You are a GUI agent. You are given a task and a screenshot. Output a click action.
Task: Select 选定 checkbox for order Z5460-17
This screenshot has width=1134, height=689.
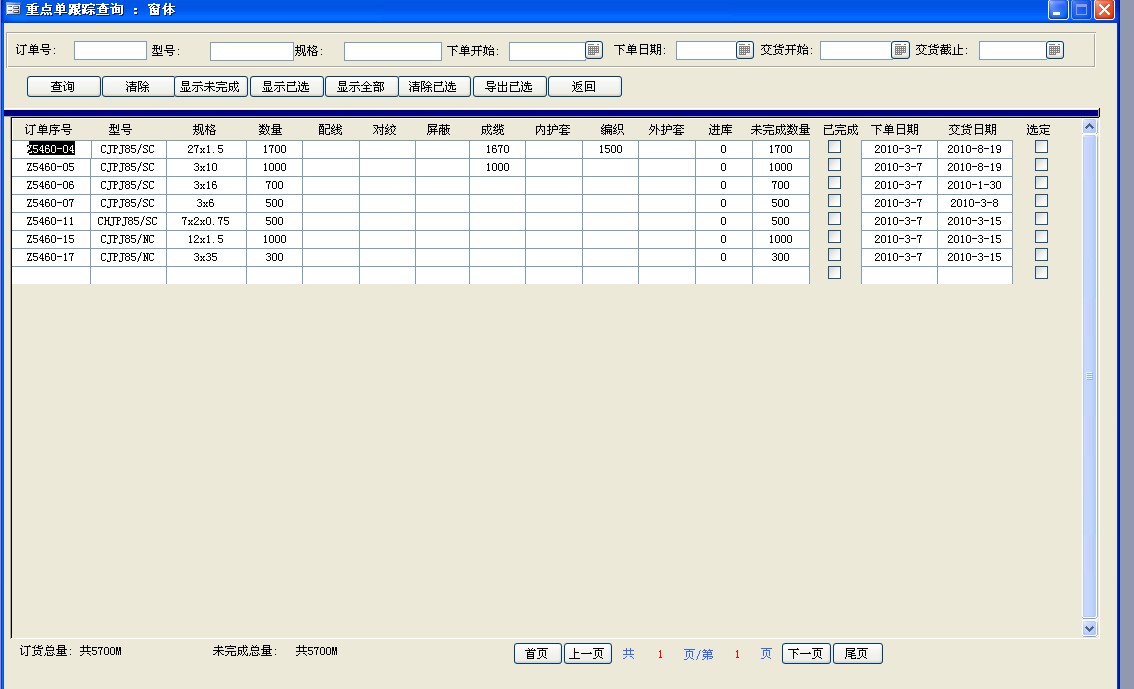[1041, 255]
